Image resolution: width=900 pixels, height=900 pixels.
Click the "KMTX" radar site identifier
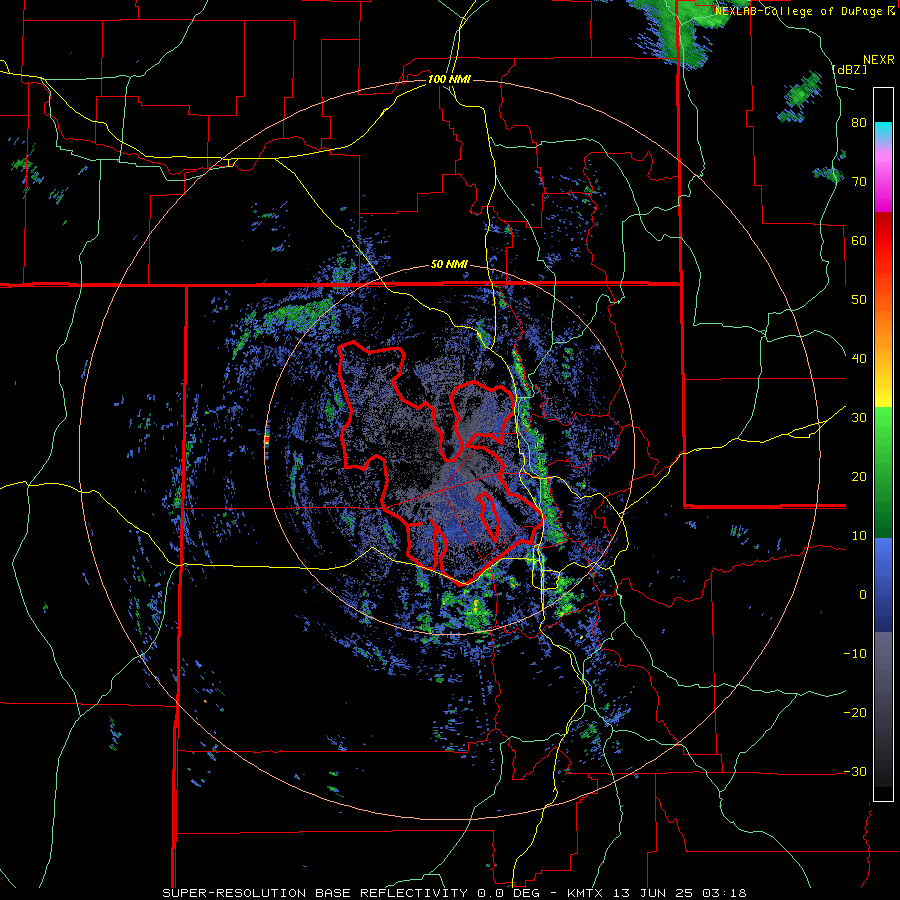pos(585,893)
